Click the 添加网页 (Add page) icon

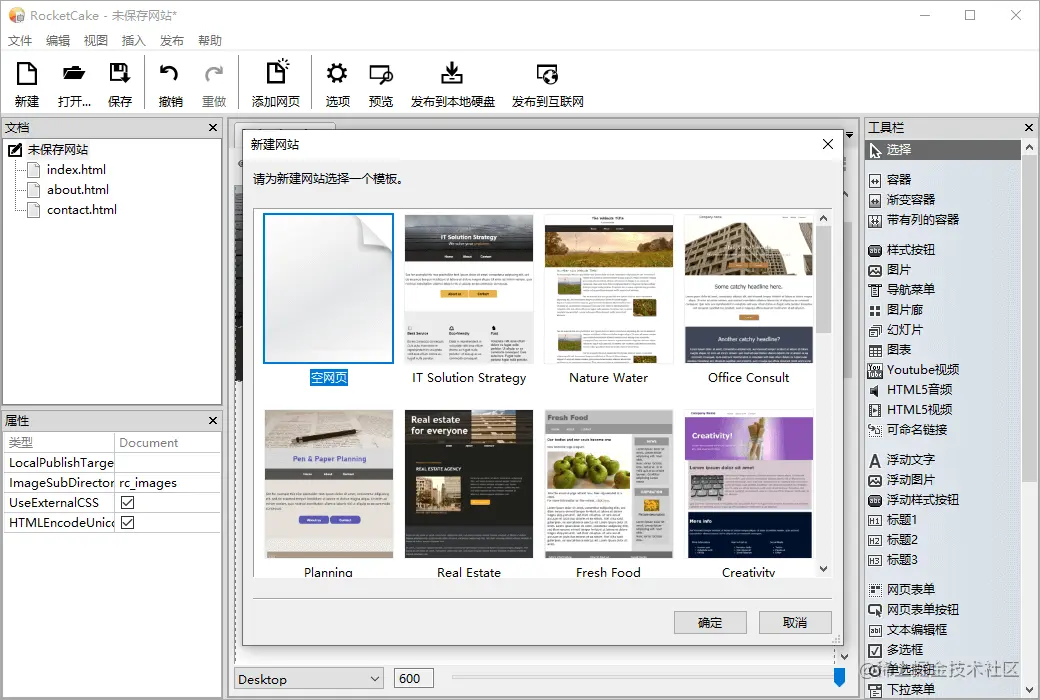tap(275, 84)
